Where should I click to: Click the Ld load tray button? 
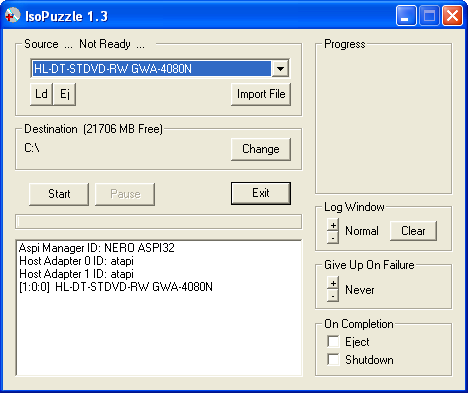(x=41, y=94)
